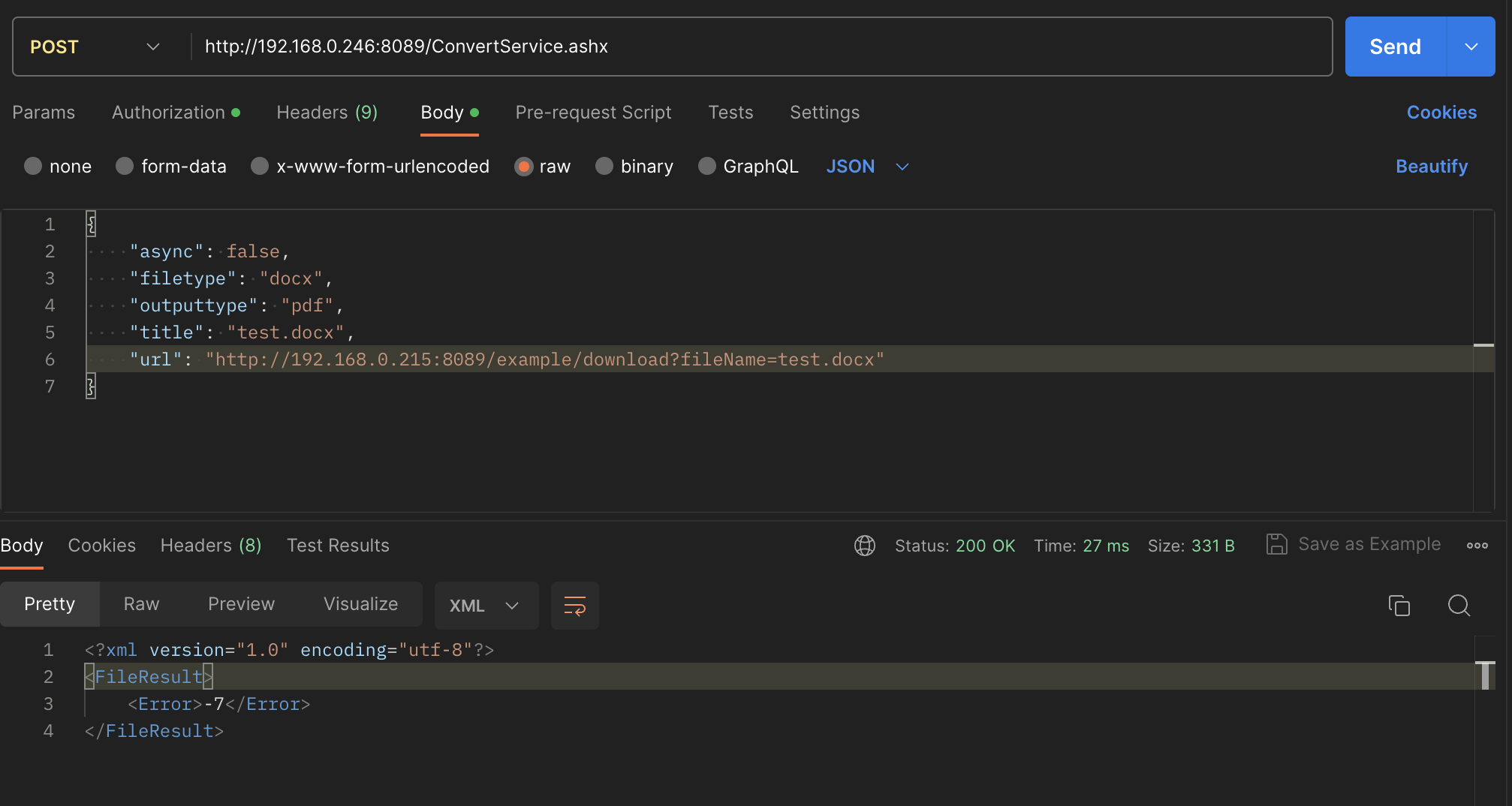
Task: Click the Save as Example disk icon
Action: coord(1276,544)
